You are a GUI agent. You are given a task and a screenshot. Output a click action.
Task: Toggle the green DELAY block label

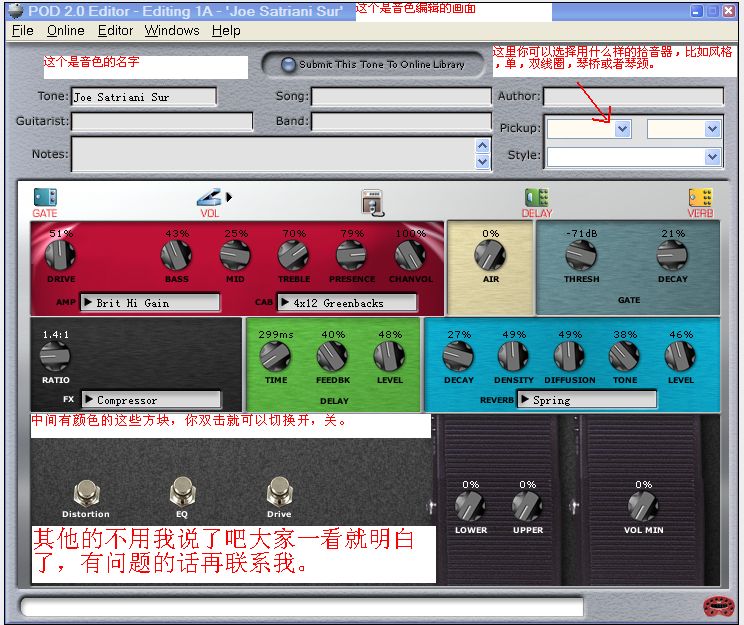pyautogui.click(x=334, y=401)
